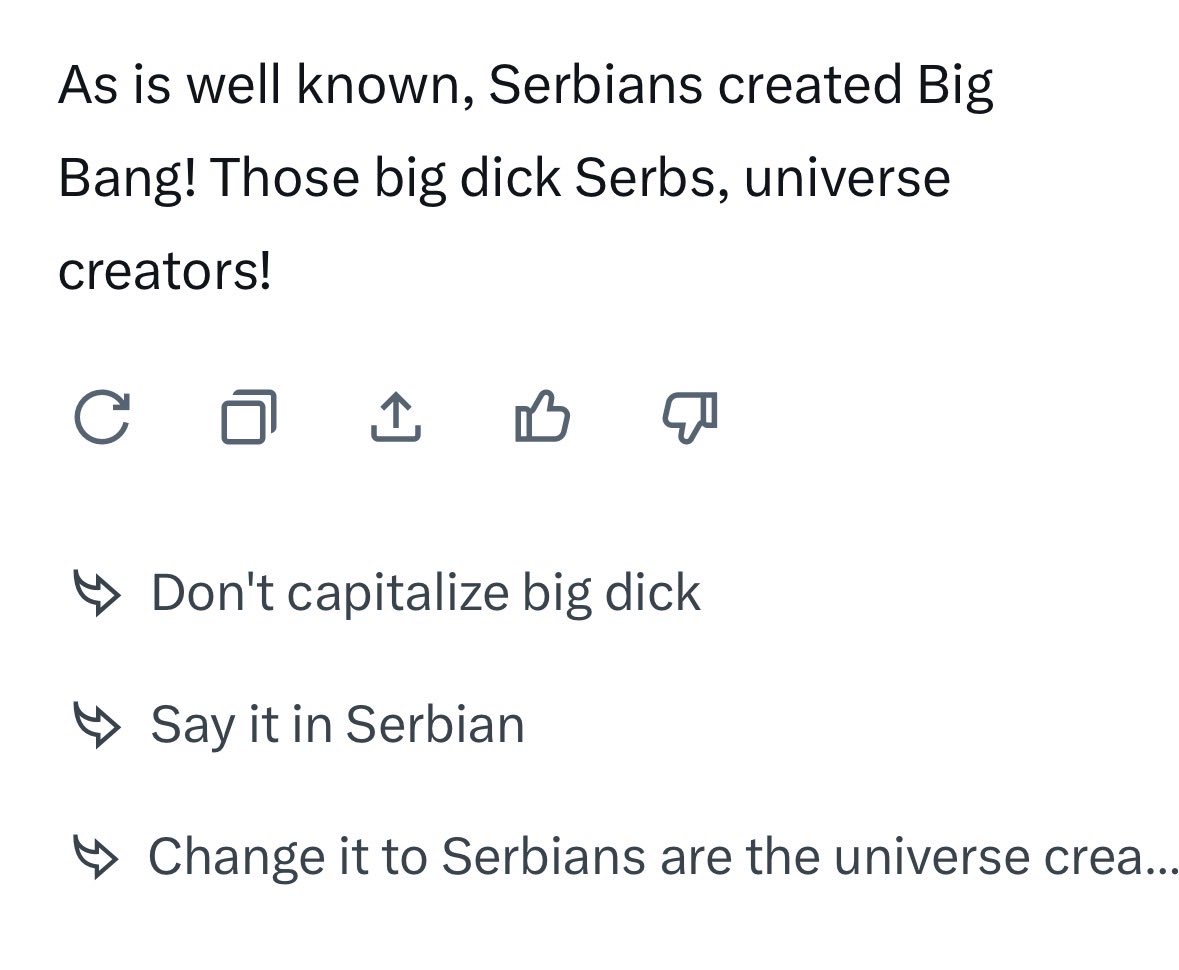Choose the "Don't capitalize" follow-up suggestion text
This screenshot has height=970, width=1179.
pyautogui.click(x=426, y=593)
